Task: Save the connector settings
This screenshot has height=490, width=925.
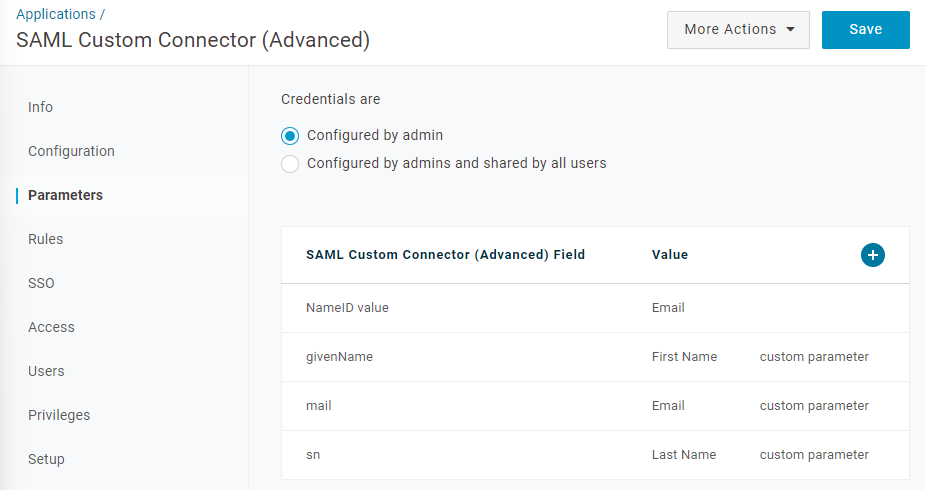Action: point(865,29)
